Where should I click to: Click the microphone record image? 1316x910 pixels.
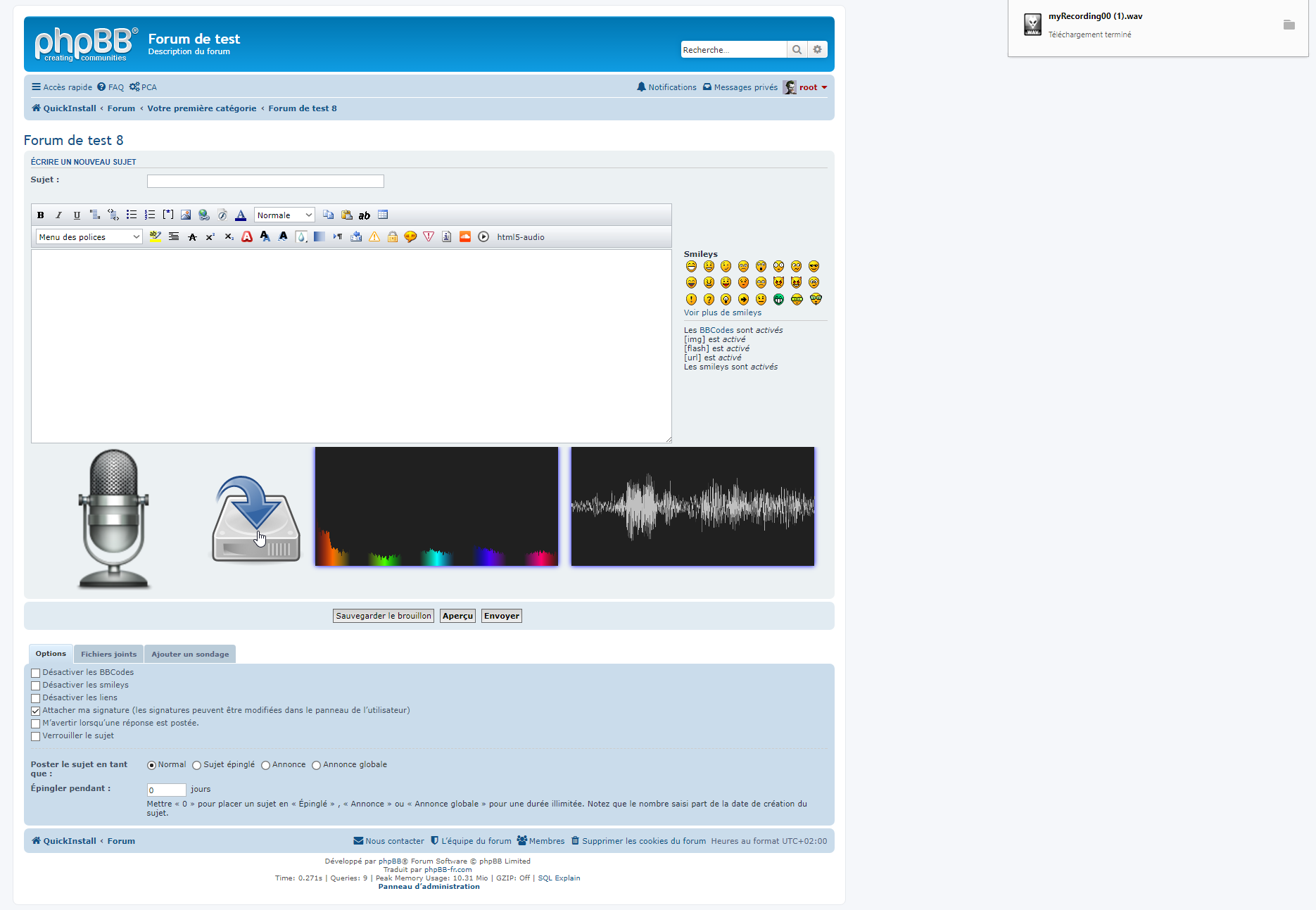pyautogui.click(x=113, y=519)
